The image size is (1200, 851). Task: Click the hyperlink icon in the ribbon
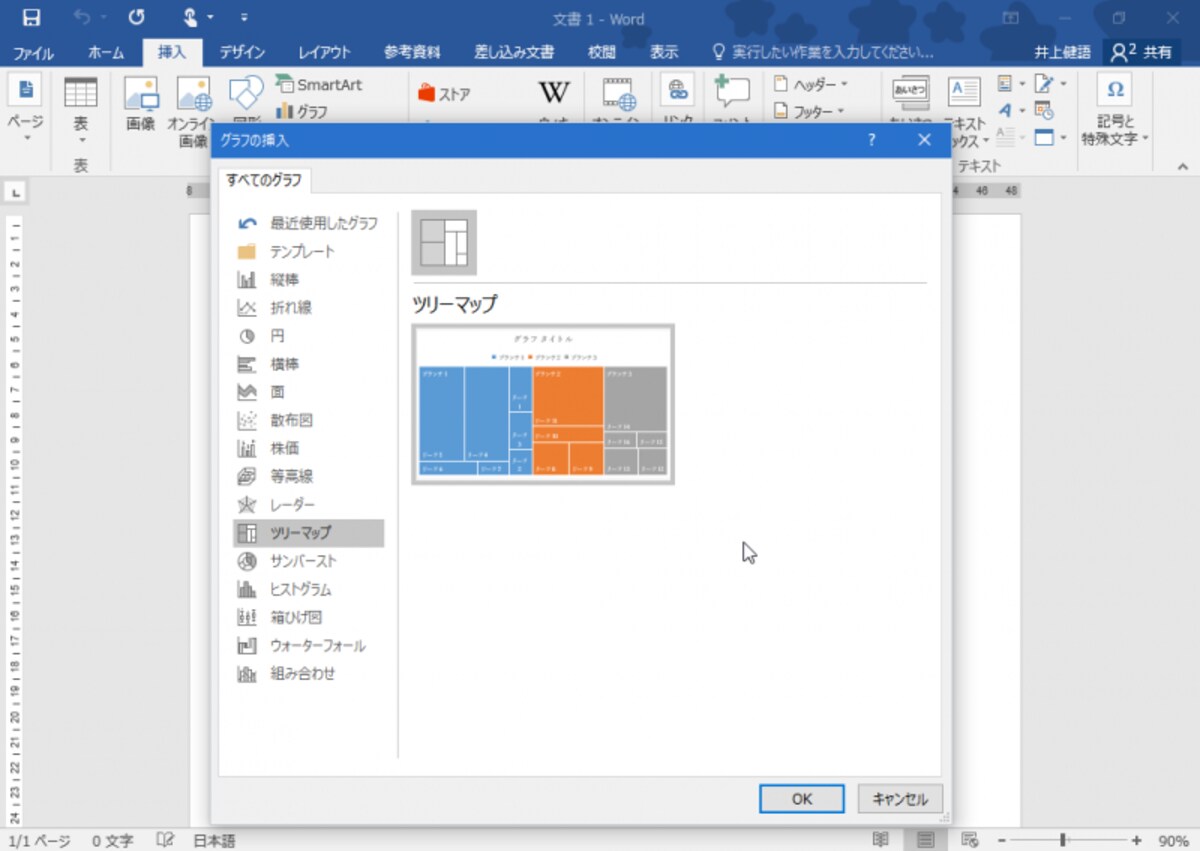tap(677, 92)
